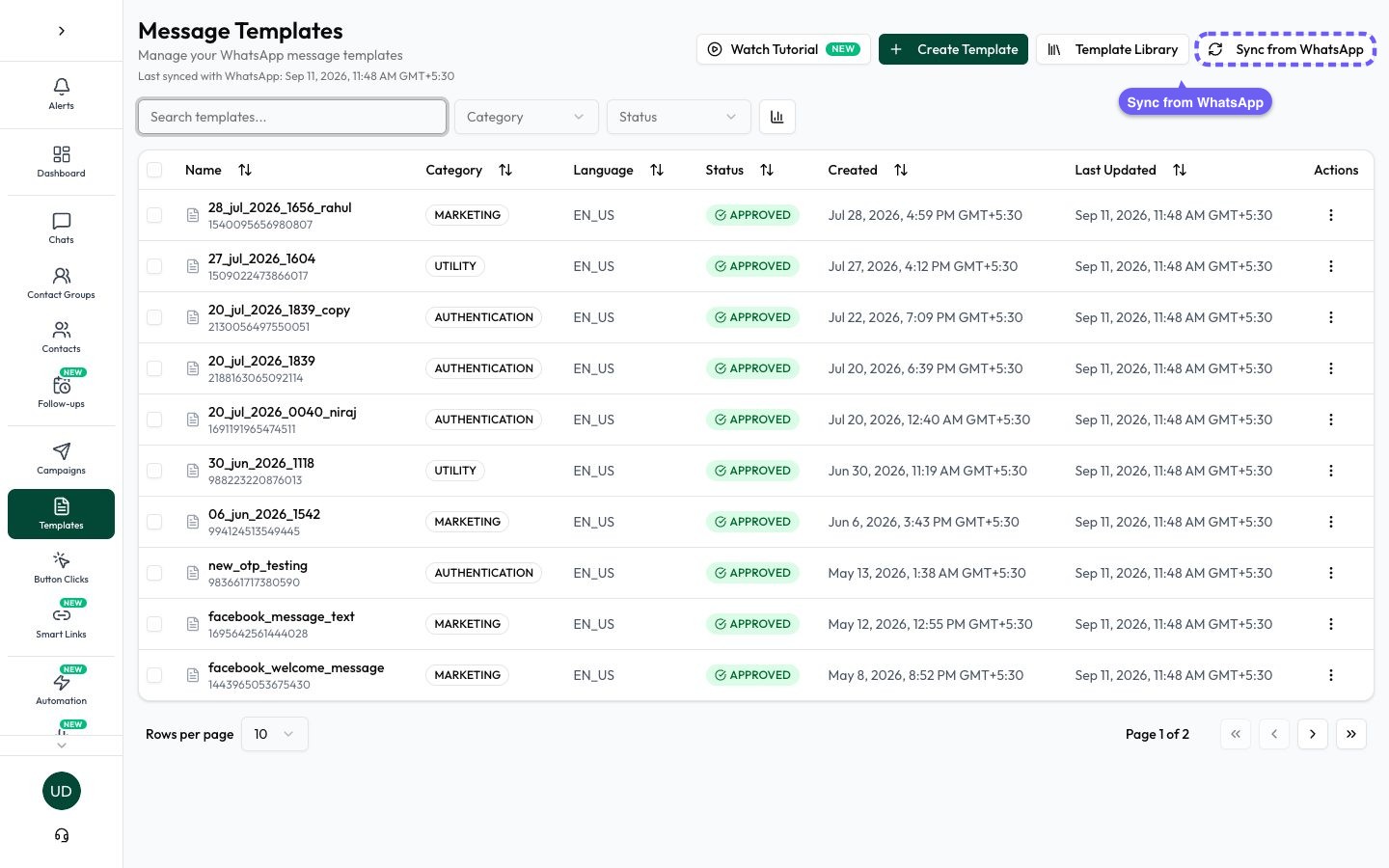1389x868 pixels.
Task: Open Campaigns in sidebar
Action: (x=62, y=458)
